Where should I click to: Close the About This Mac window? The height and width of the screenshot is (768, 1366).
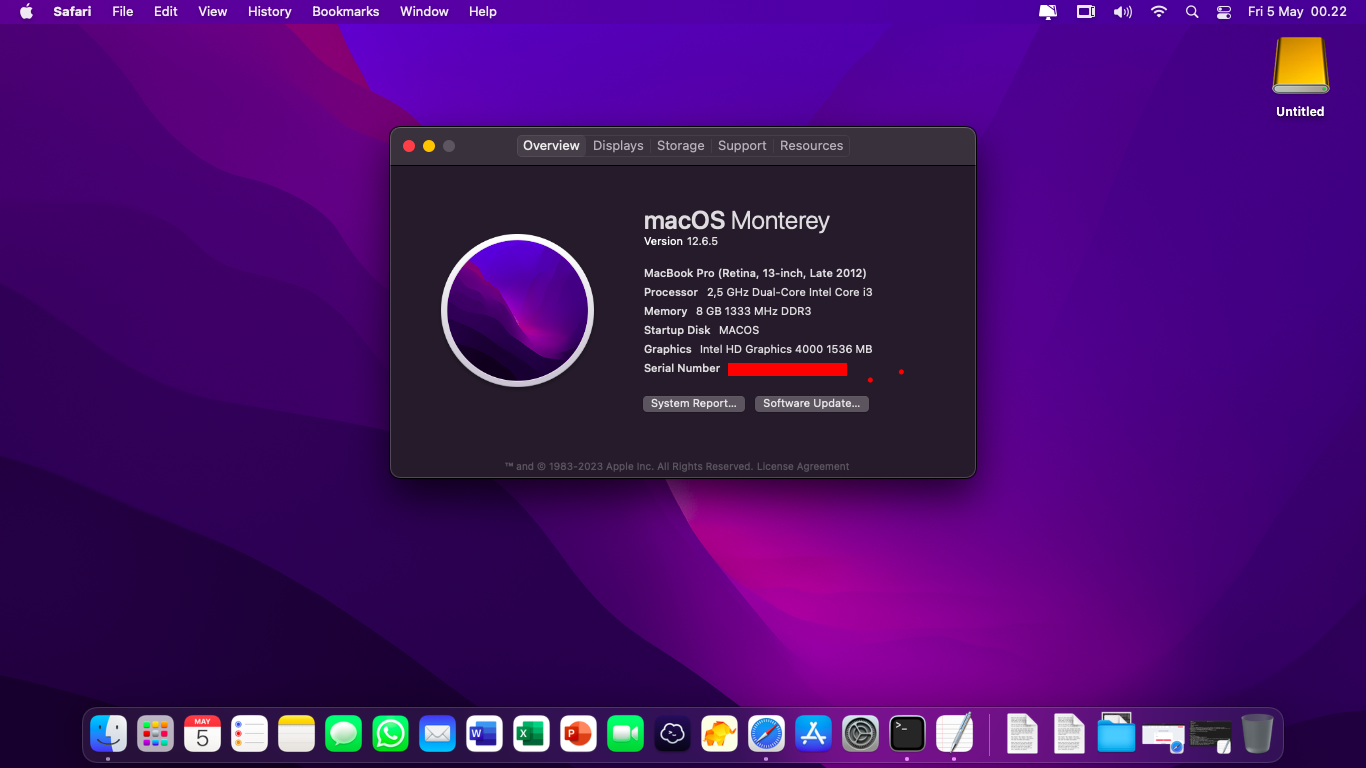coord(409,146)
